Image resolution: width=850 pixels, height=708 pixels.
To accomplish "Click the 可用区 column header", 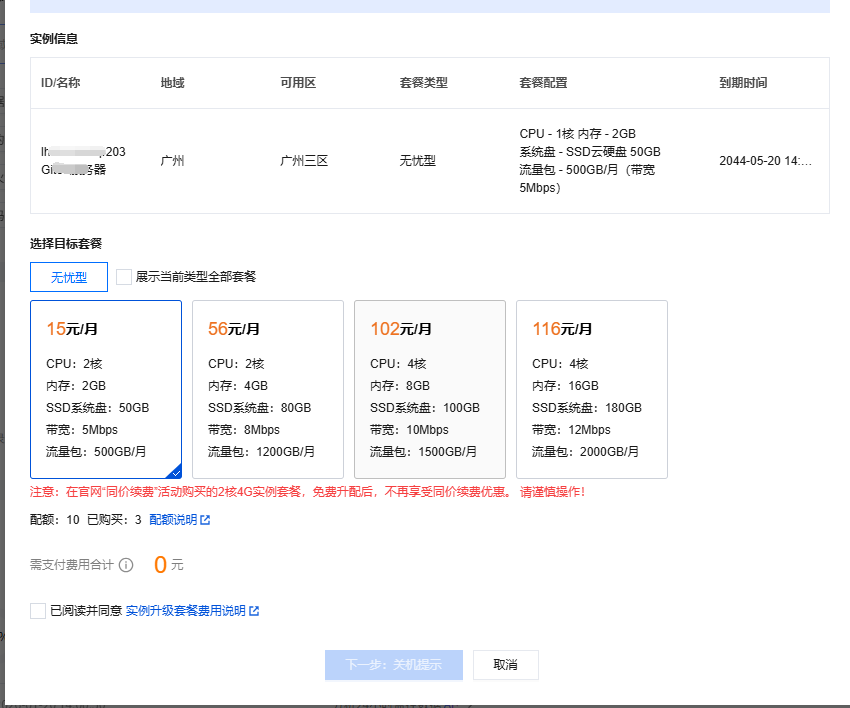I will click(298, 83).
